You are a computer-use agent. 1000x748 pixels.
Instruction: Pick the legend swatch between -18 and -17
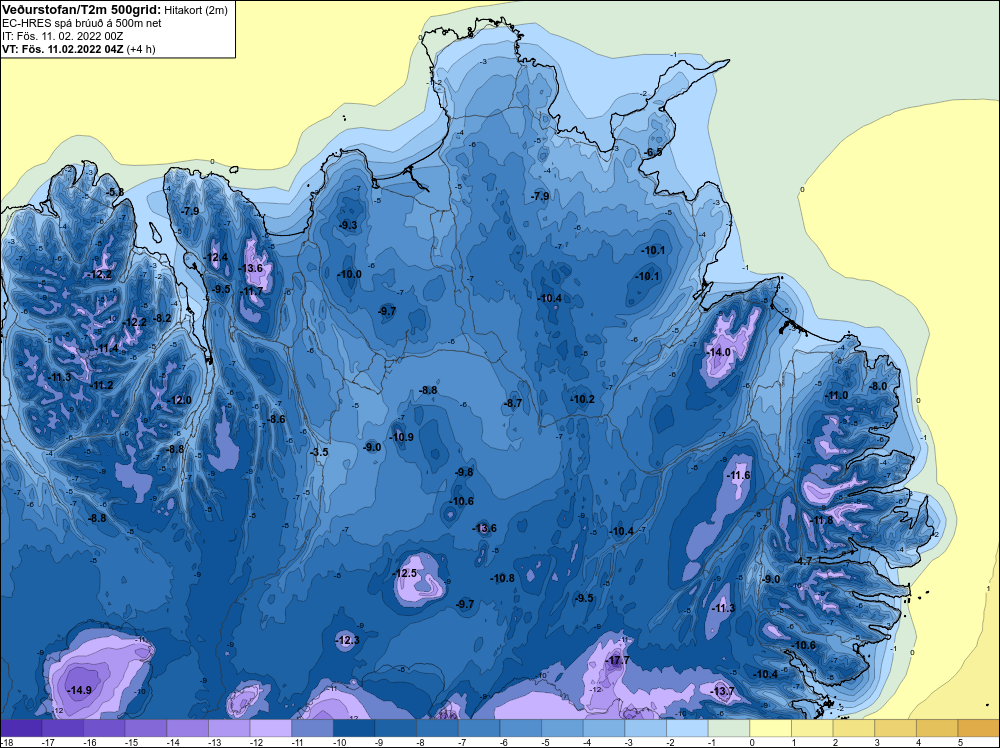pos(21,728)
